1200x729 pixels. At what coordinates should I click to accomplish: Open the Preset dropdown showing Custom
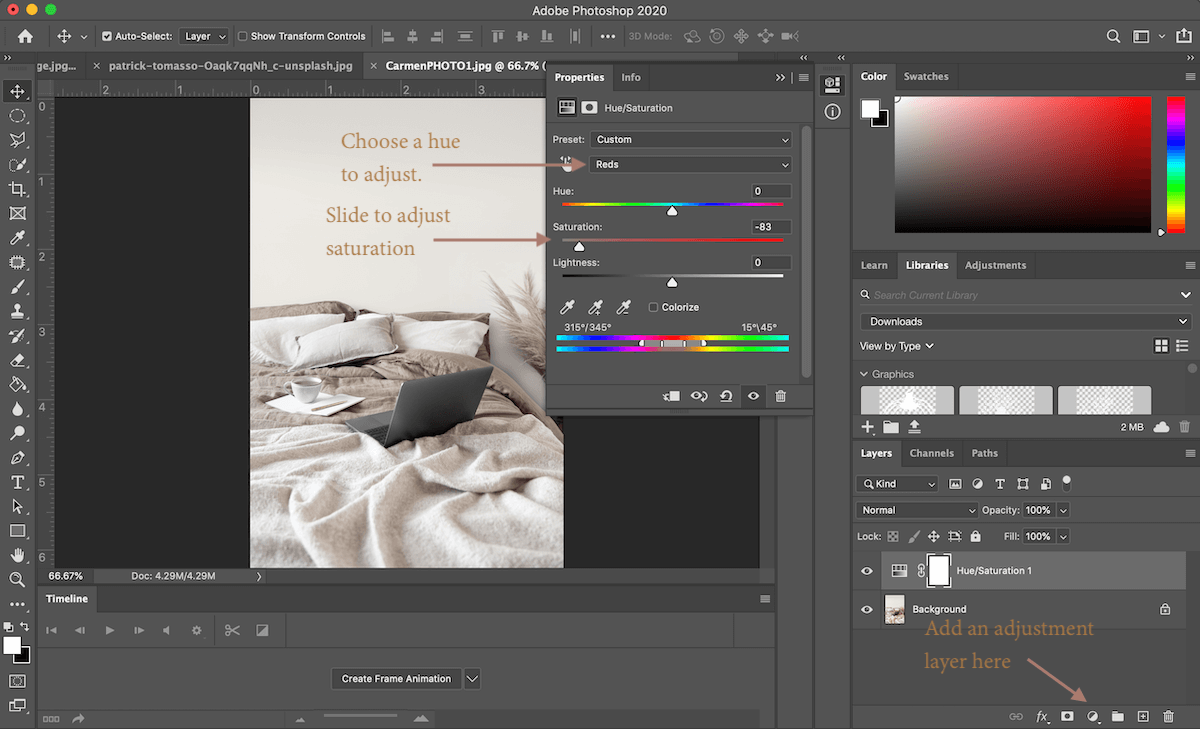pyautogui.click(x=690, y=140)
